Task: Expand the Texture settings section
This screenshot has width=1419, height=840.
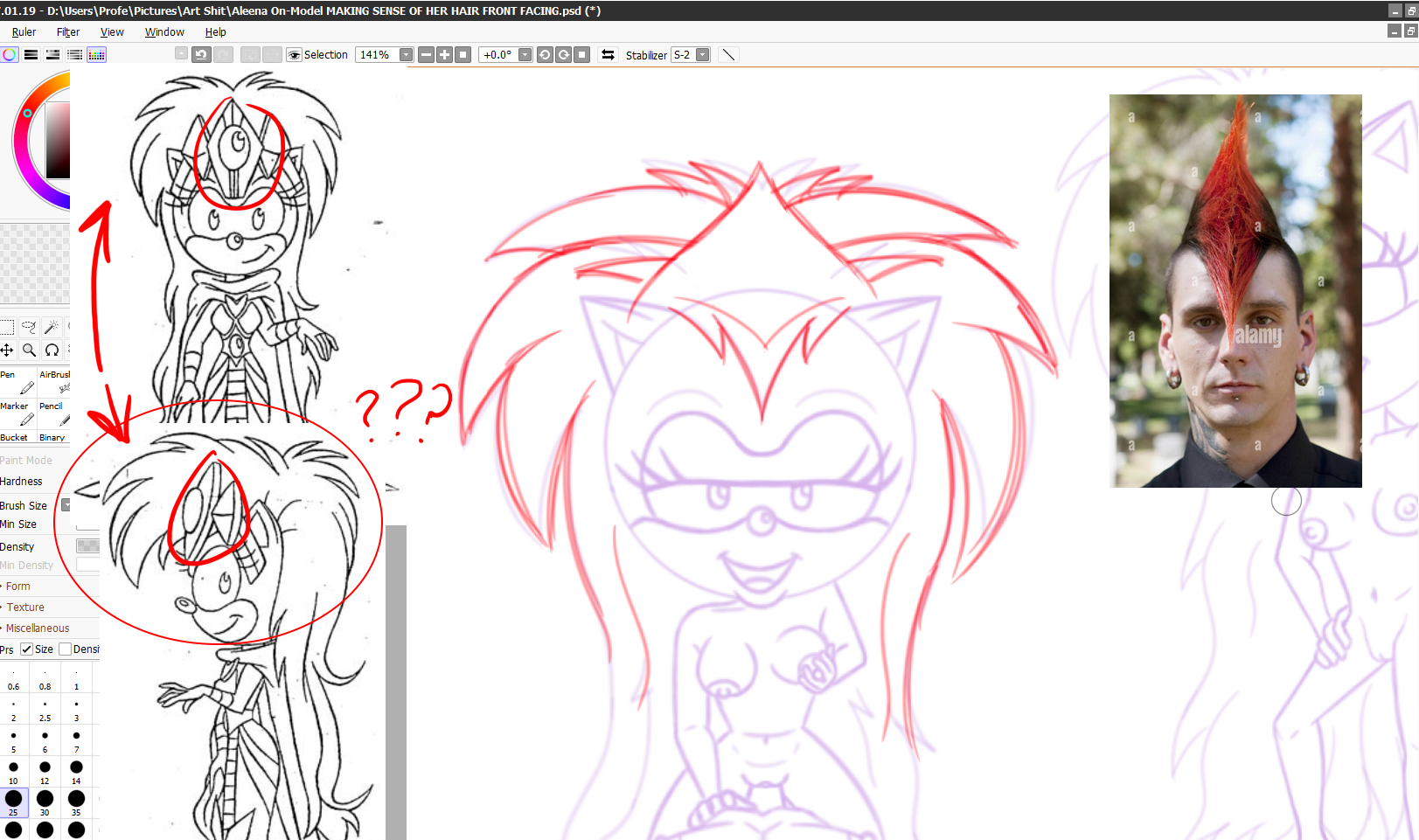Action: point(25,607)
